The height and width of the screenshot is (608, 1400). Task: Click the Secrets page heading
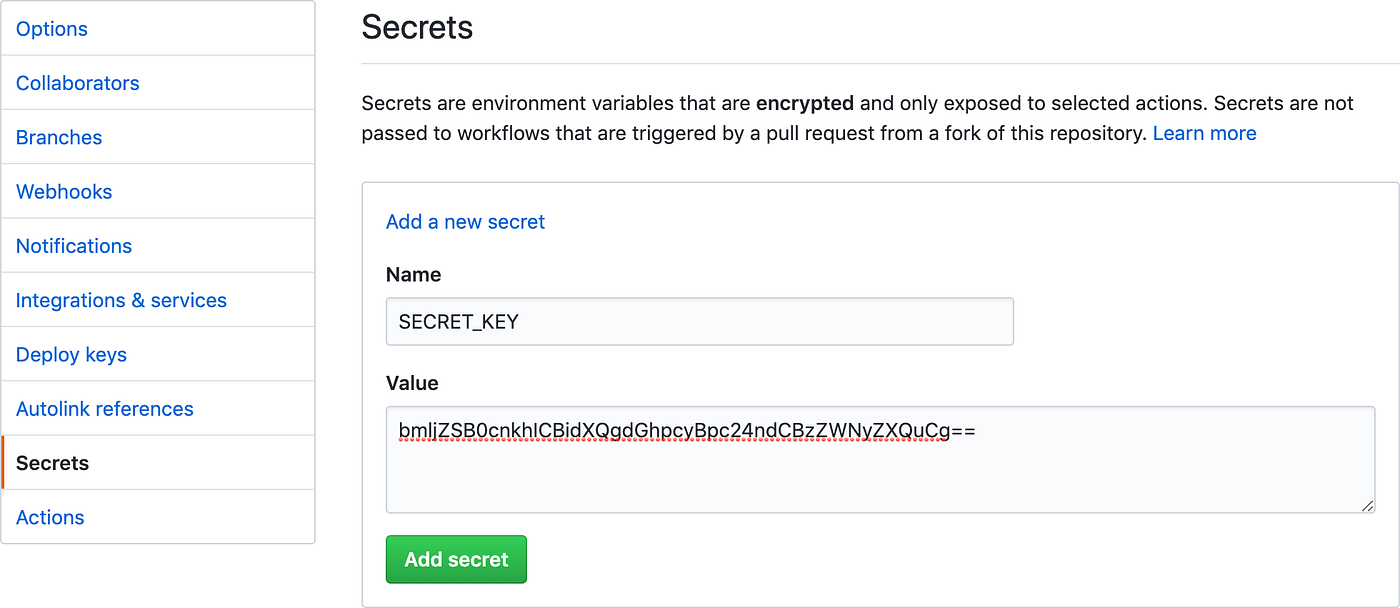tap(417, 27)
